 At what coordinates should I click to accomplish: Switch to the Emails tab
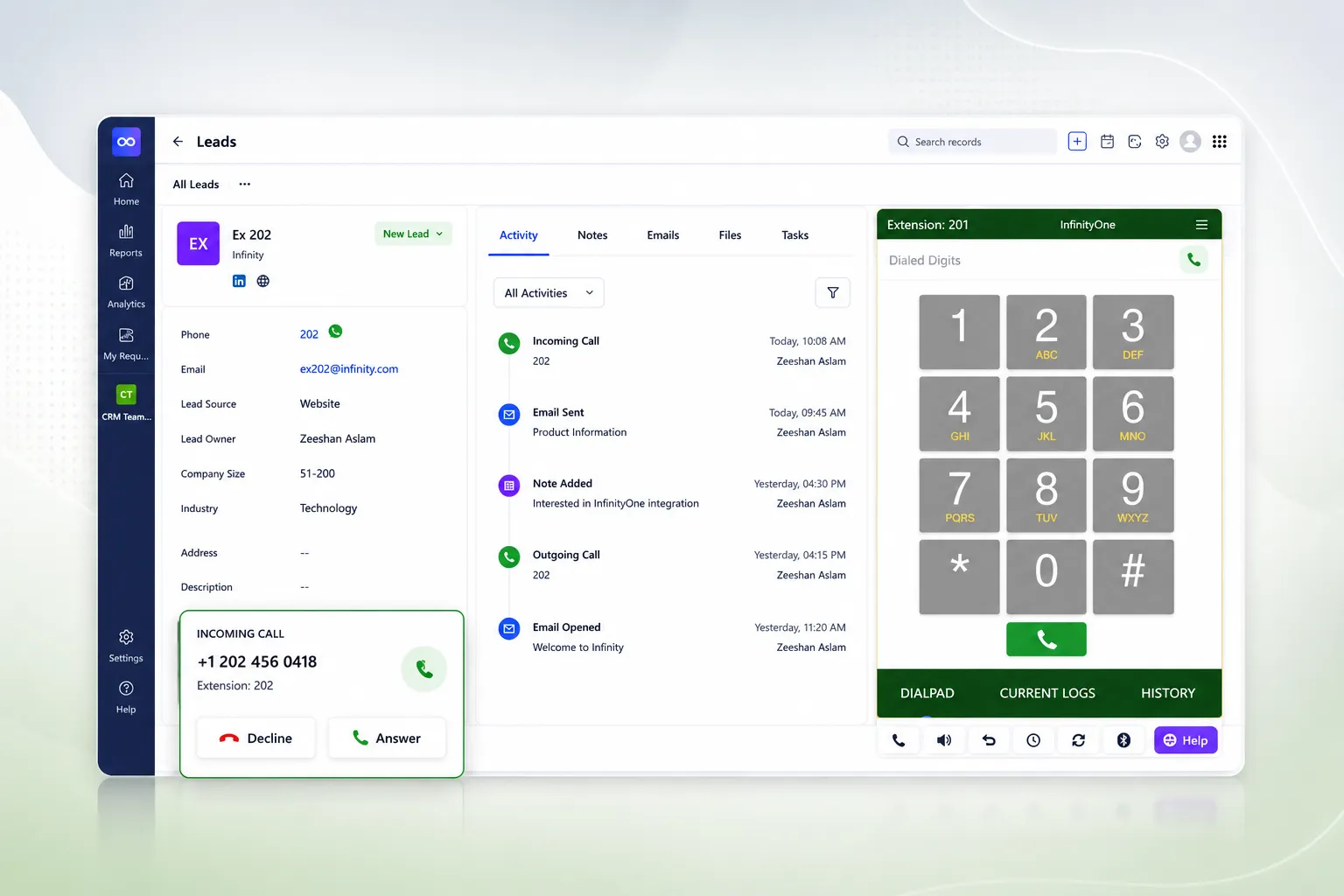click(663, 235)
